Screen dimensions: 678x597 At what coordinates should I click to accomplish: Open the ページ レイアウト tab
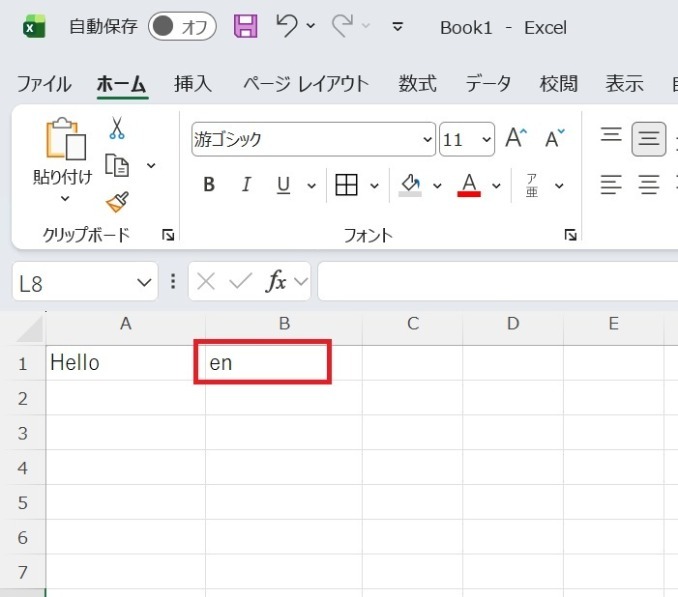coord(305,83)
